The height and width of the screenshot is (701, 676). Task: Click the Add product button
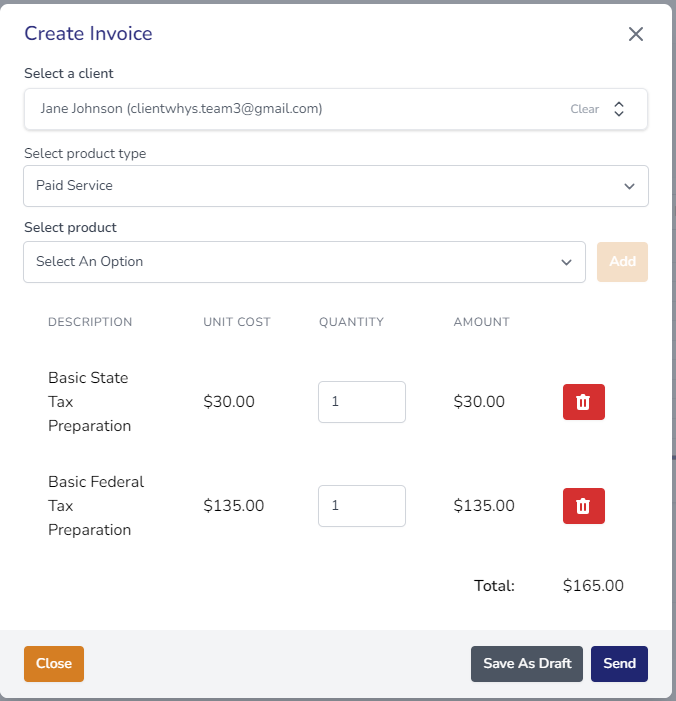point(622,262)
